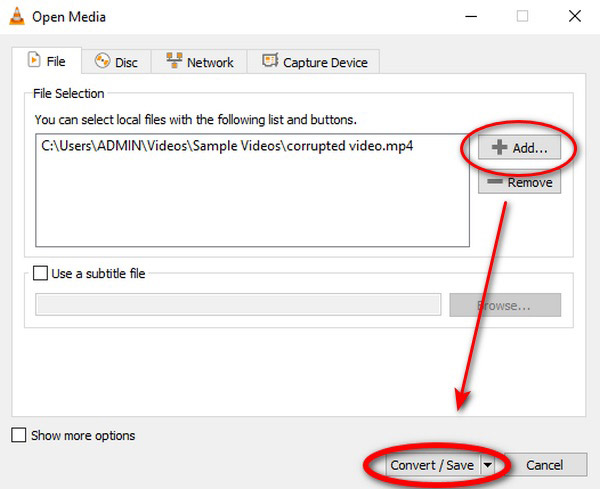Minimize the Open Media dialog

tap(470, 17)
